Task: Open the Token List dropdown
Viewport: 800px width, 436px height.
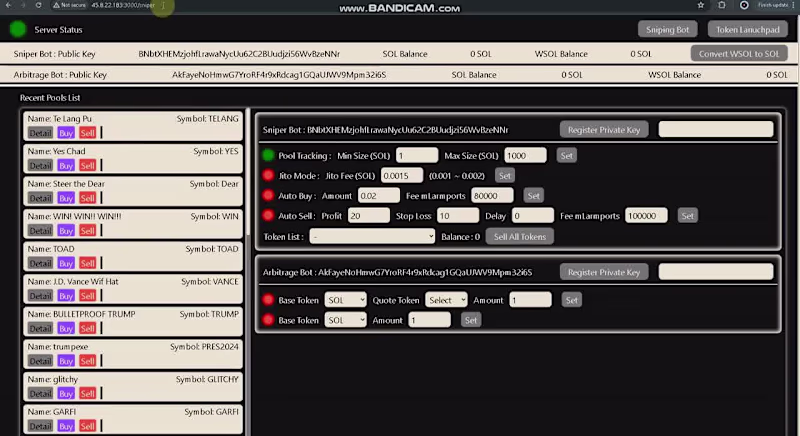Action: pyautogui.click(x=372, y=236)
